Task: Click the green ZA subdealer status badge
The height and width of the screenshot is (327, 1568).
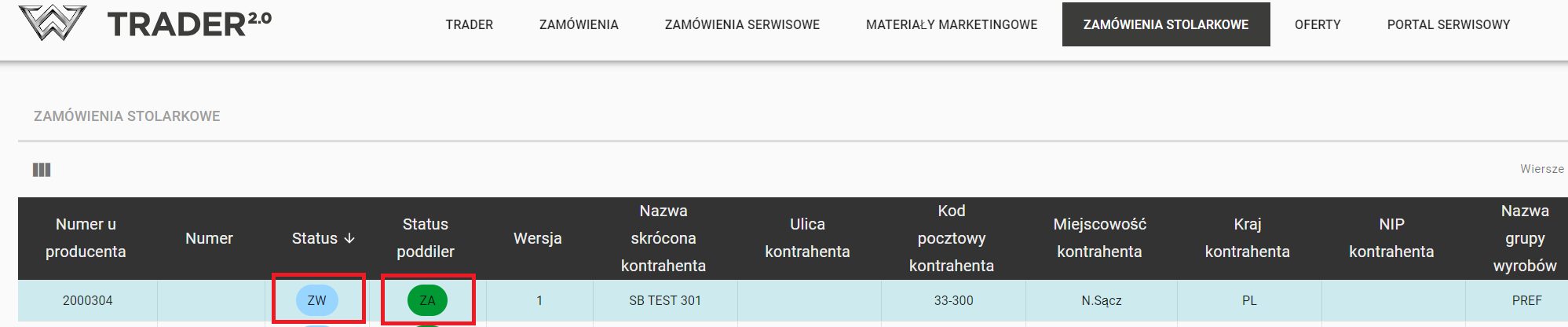Action: click(427, 300)
